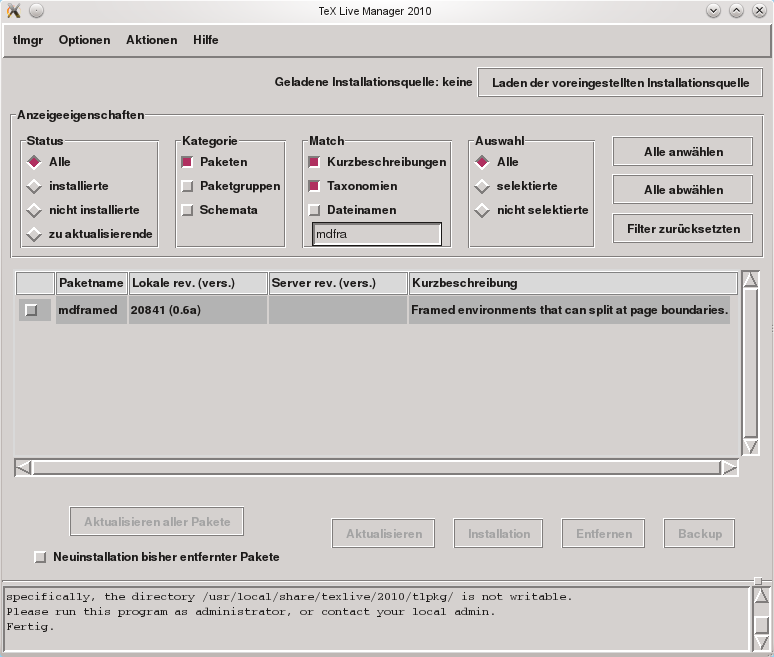The width and height of the screenshot is (774, 657).
Task: Click the Alle abwählen button
Action: 683,190
